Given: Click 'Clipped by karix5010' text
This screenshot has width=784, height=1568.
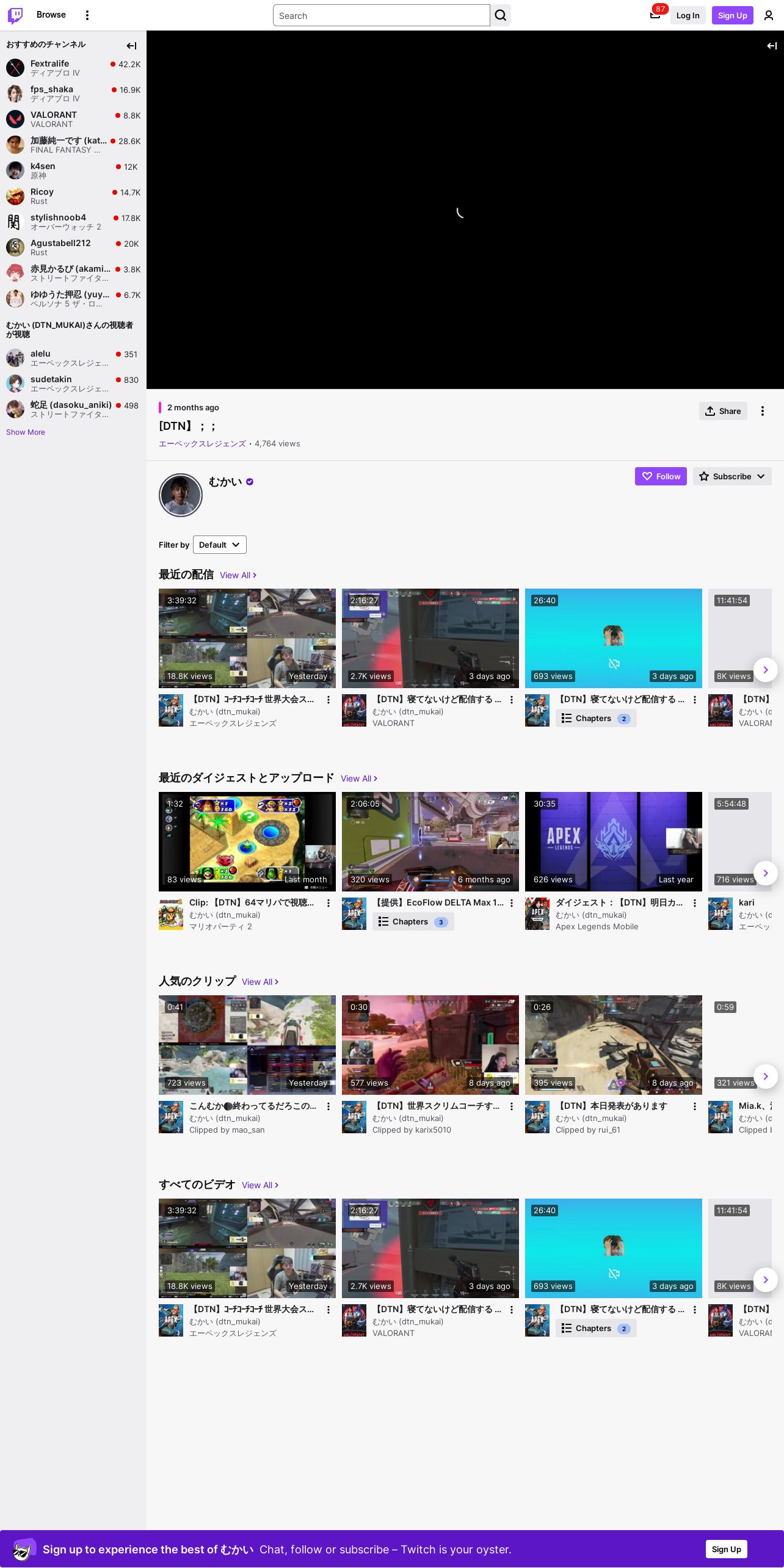Looking at the screenshot, I should click(x=412, y=1130).
